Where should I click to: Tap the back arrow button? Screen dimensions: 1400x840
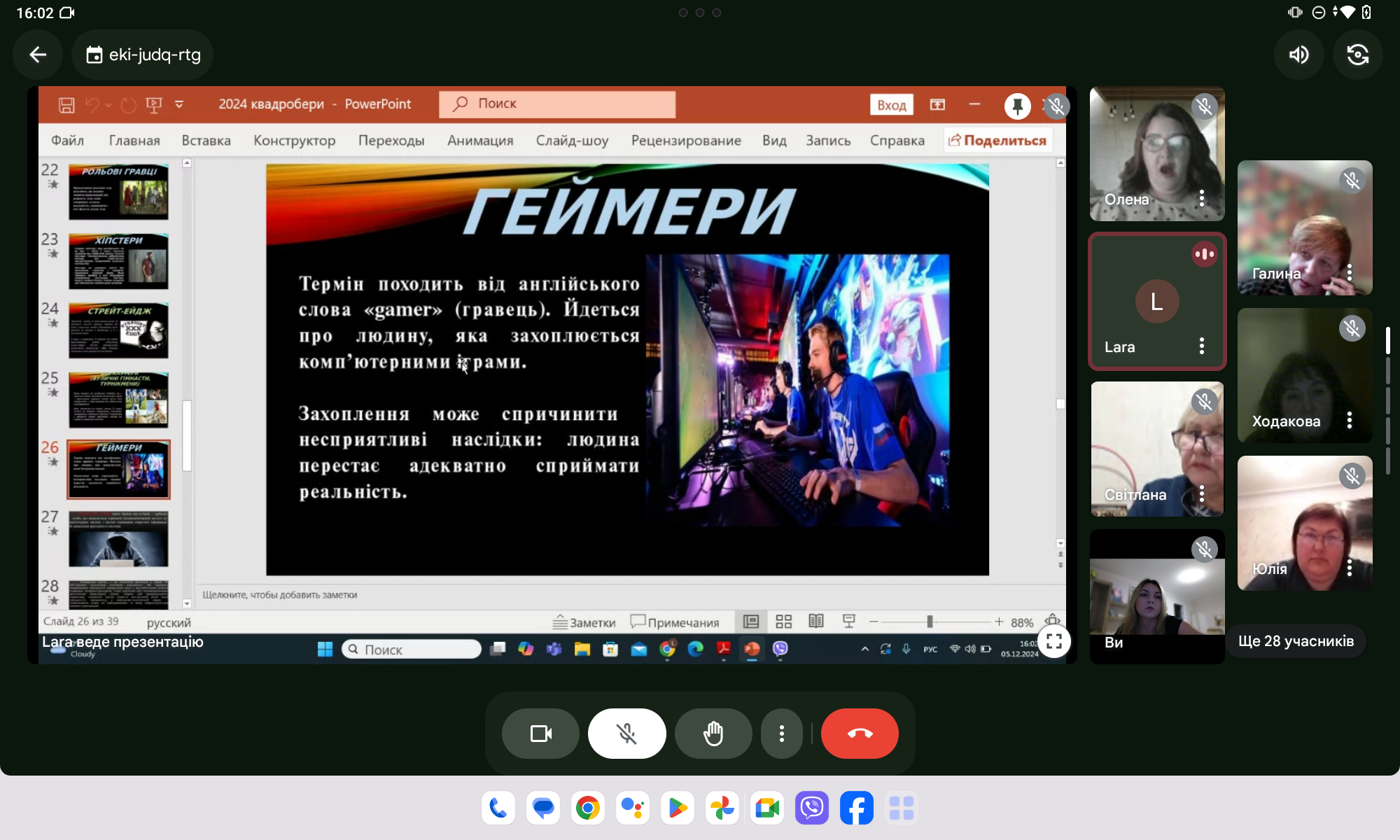pos(38,55)
